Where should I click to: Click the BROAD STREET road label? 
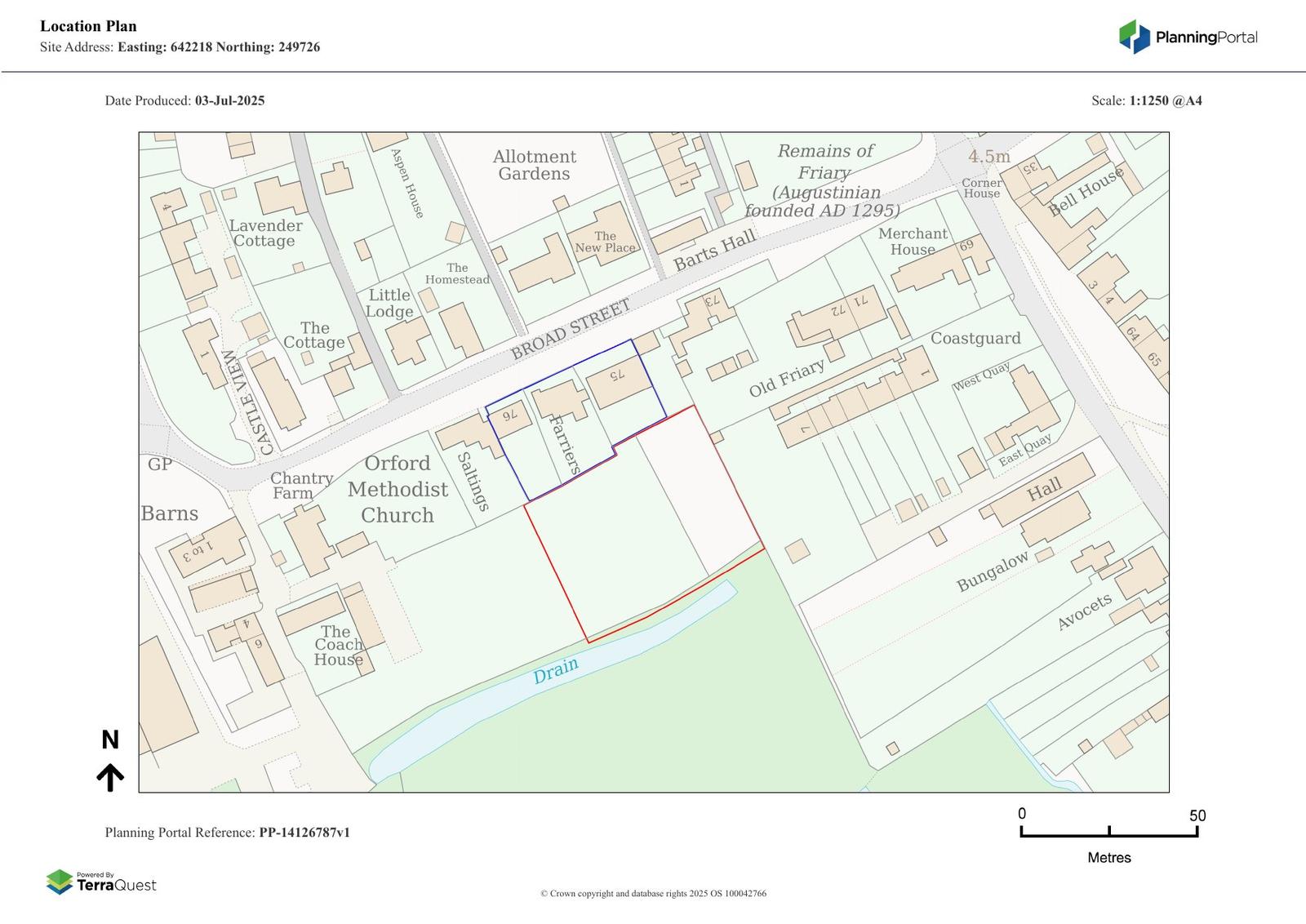tap(571, 329)
